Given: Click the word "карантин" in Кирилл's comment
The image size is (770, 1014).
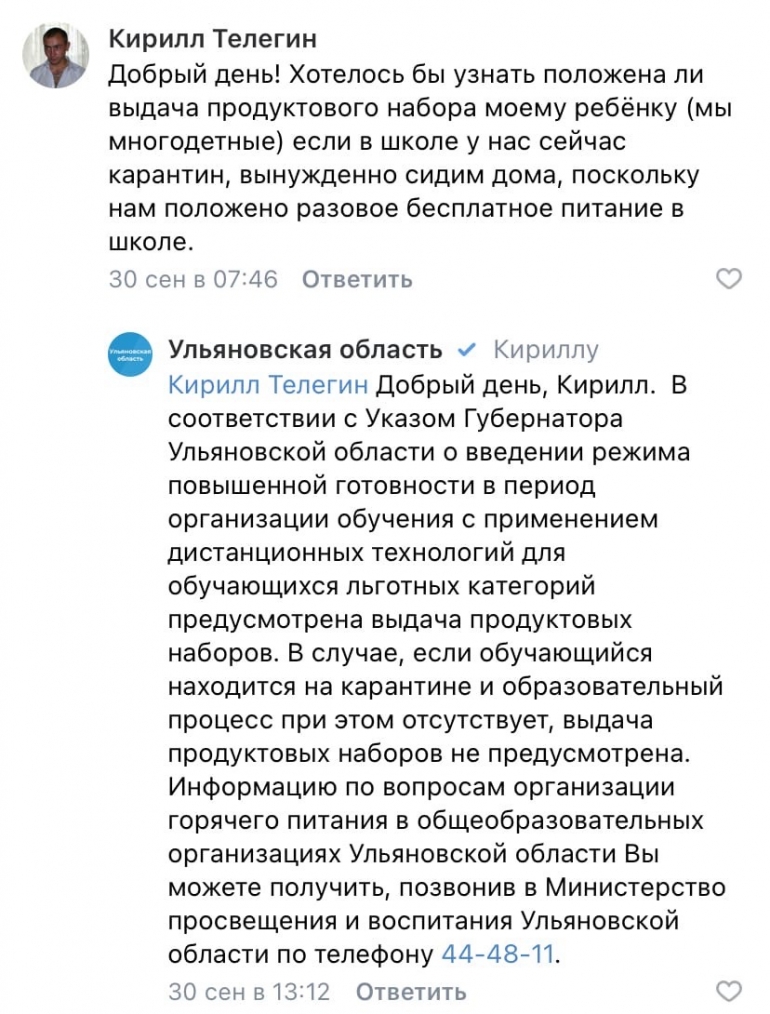Looking at the screenshot, I should [x=170, y=175].
